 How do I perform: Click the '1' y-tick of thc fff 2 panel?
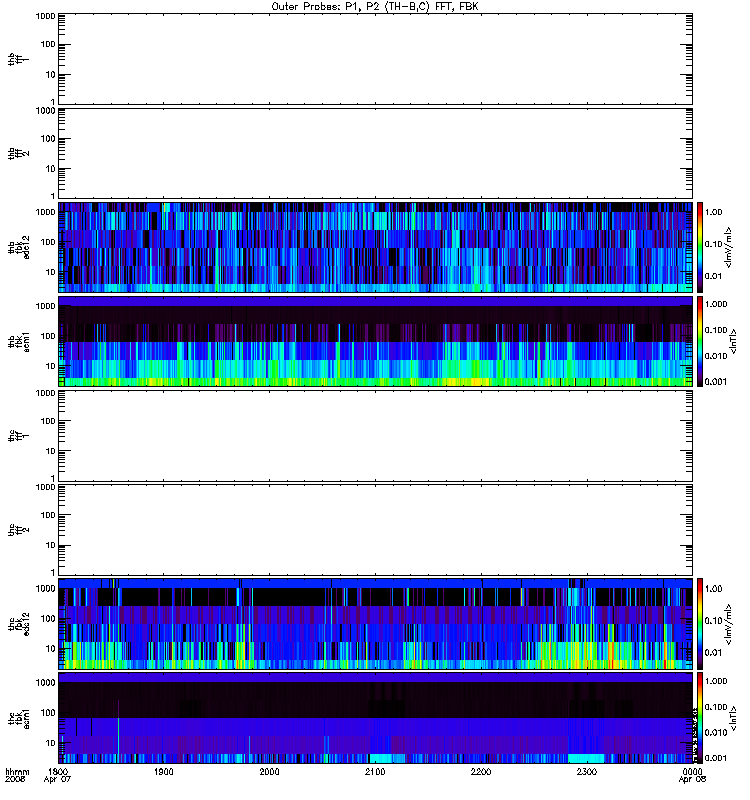[x=53, y=572]
